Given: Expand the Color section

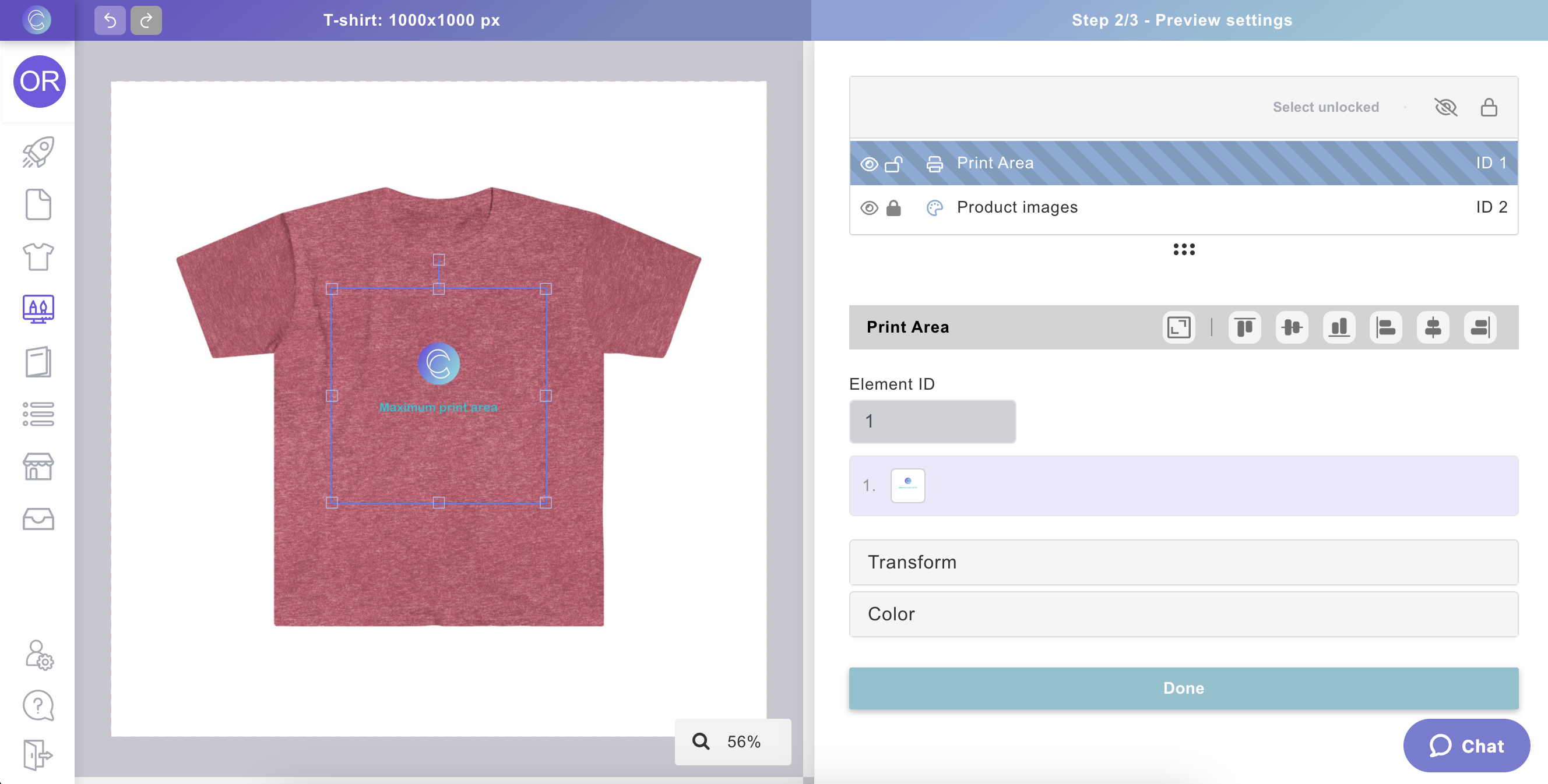Looking at the screenshot, I should 1183,614.
